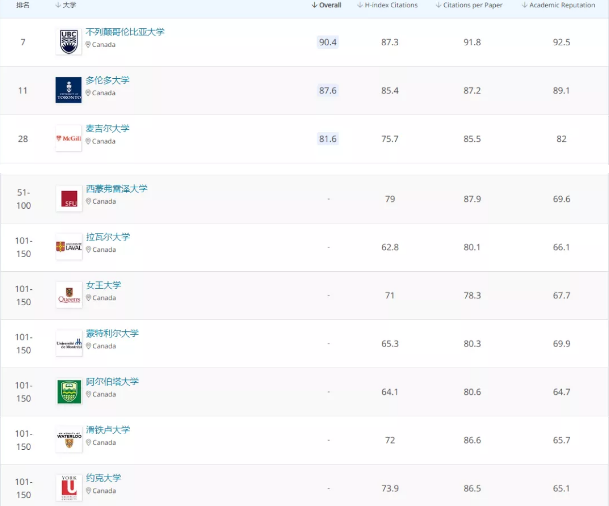
Task: Click the McGill university logo
Action: tap(69, 138)
